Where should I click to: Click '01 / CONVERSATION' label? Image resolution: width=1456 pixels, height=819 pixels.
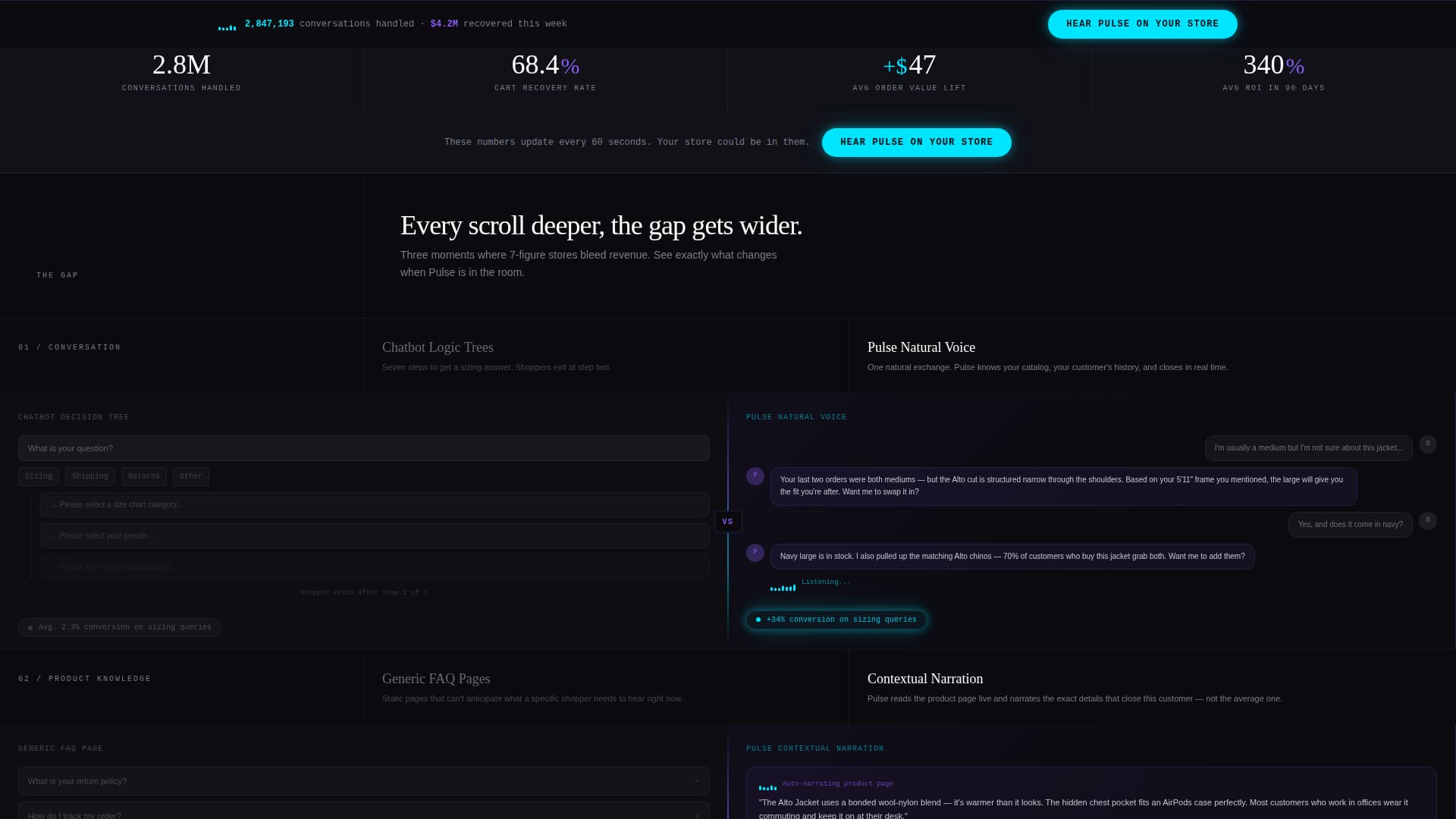[70, 347]
